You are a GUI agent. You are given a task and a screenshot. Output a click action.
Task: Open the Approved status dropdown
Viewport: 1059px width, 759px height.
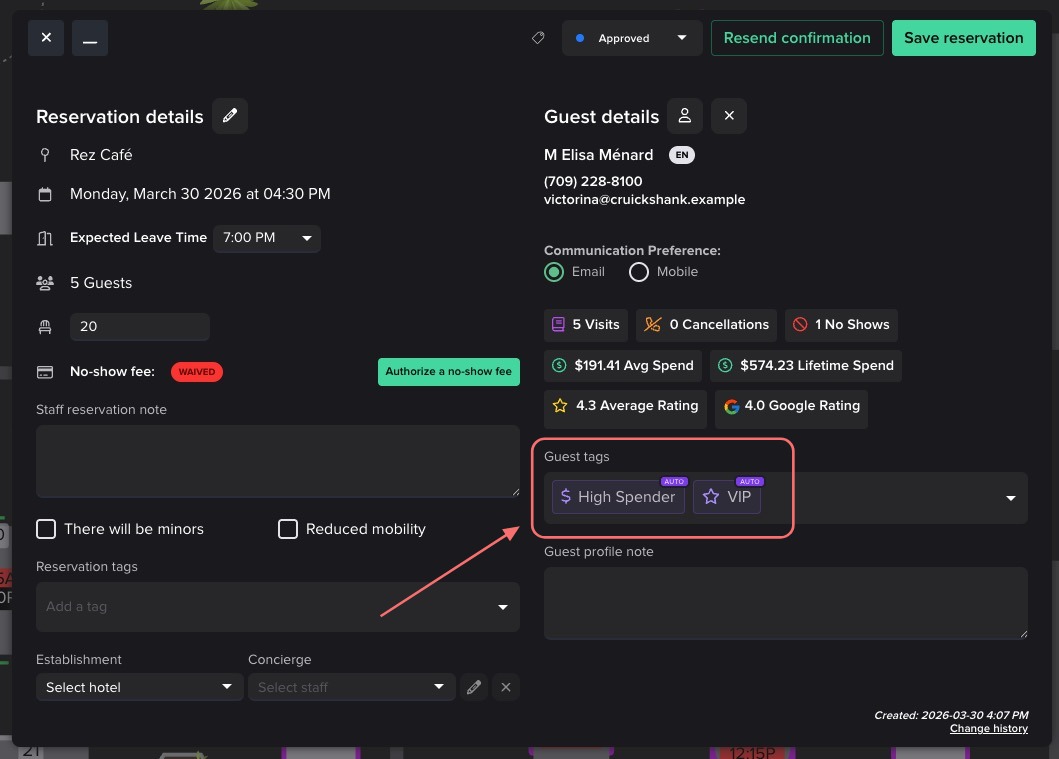631,38
